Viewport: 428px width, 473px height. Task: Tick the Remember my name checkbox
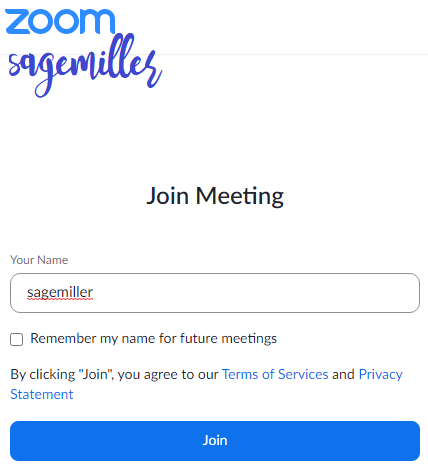click(x=16, y=339)
